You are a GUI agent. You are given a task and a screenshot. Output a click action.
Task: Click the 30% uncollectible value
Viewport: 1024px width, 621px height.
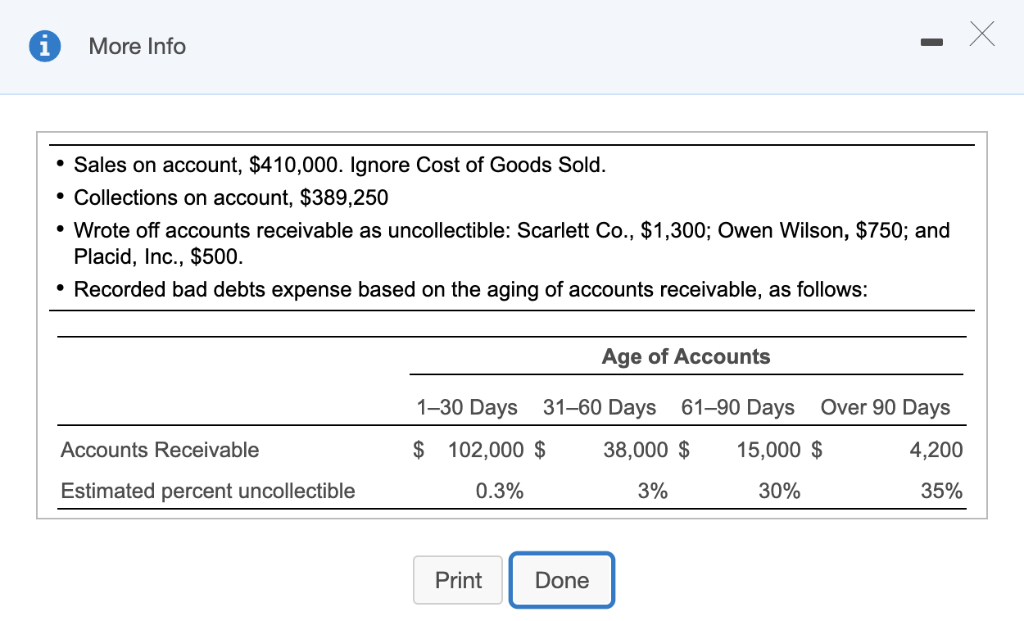pos(779,491)
